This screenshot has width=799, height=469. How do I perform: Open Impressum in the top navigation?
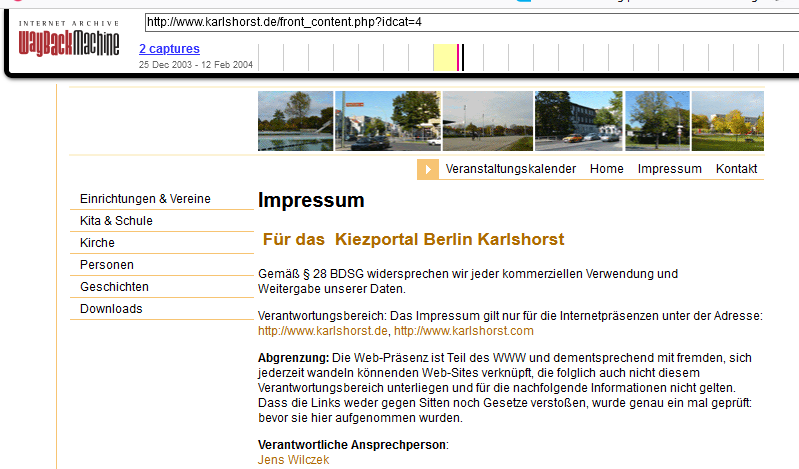point(670,169)
